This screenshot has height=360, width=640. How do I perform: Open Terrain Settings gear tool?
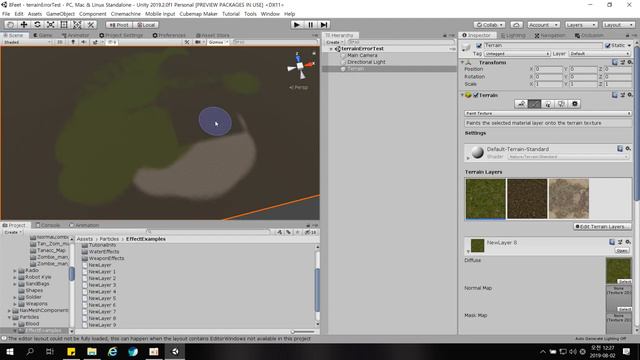click(575, 104)
